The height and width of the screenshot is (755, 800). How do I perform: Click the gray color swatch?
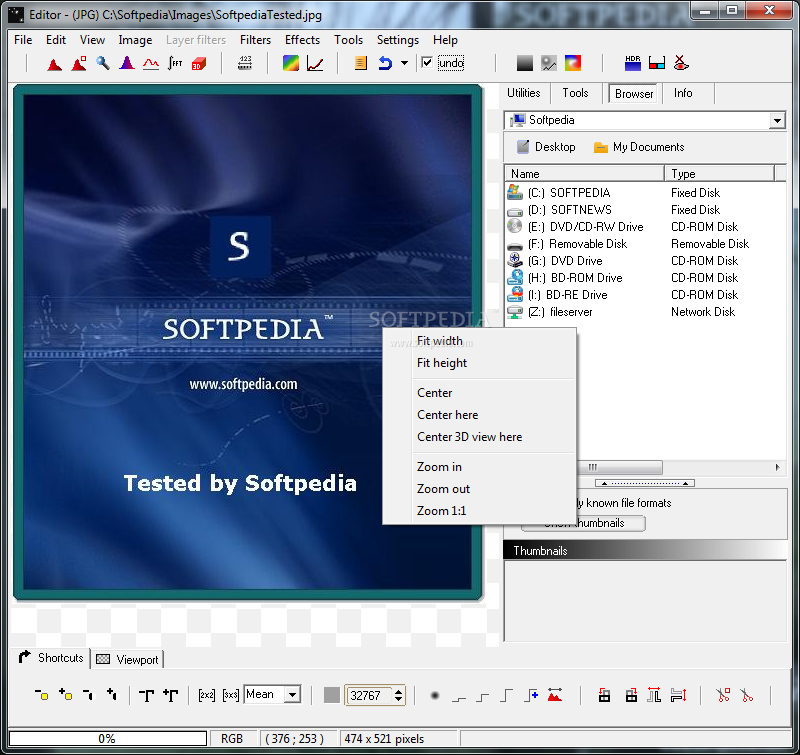(x=332, y=695)
